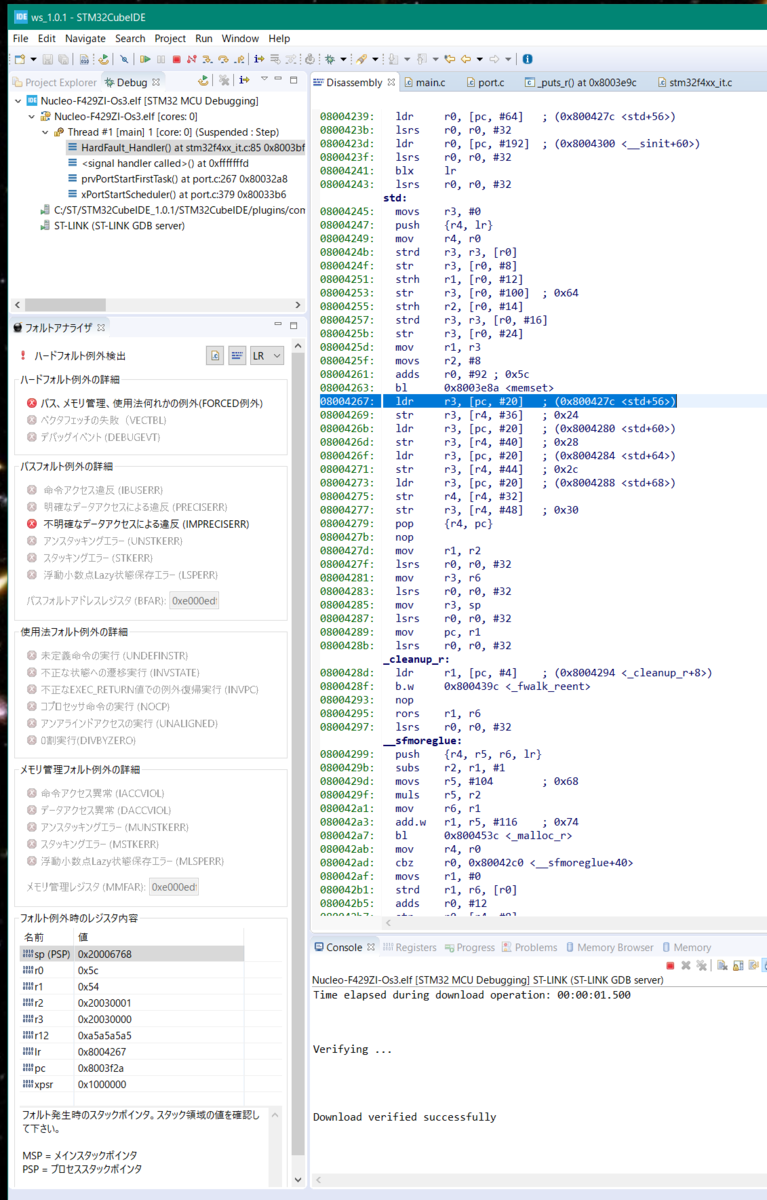This screenshot has height=1200, width=767.
Task: Collapse Nucleo-F429ZI-Os3.elf [cores: 0] node
Action: tap(31, 116)
